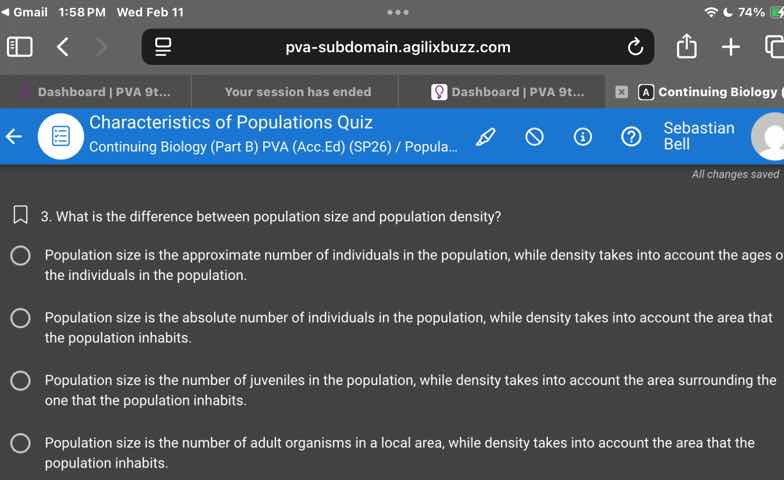Select answer about absolute number of individuals
This screenshot has height=480, width=784.
click(20, 318)
